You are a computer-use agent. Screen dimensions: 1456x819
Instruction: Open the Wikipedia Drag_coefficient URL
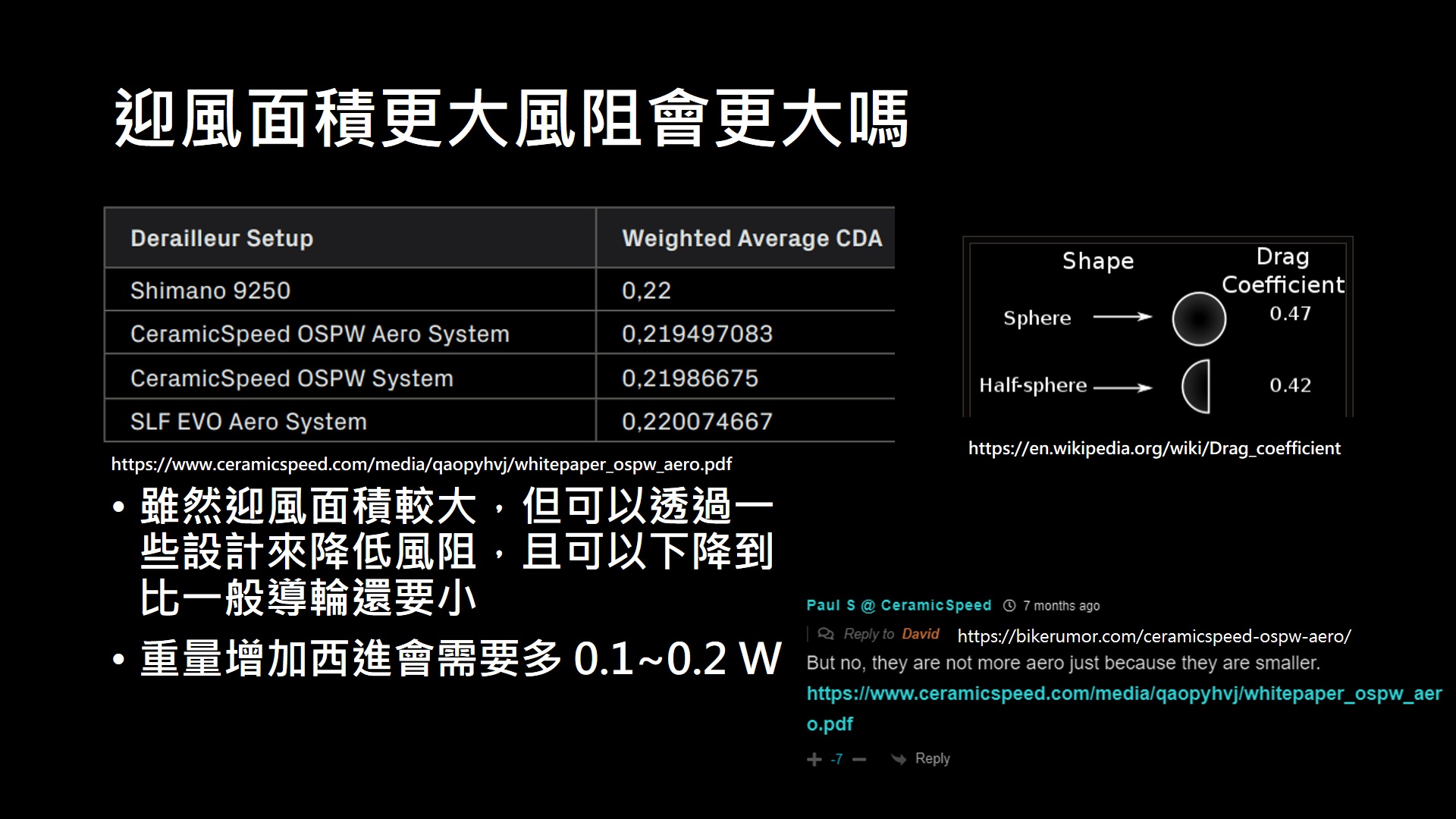[x=1154, y=448]
